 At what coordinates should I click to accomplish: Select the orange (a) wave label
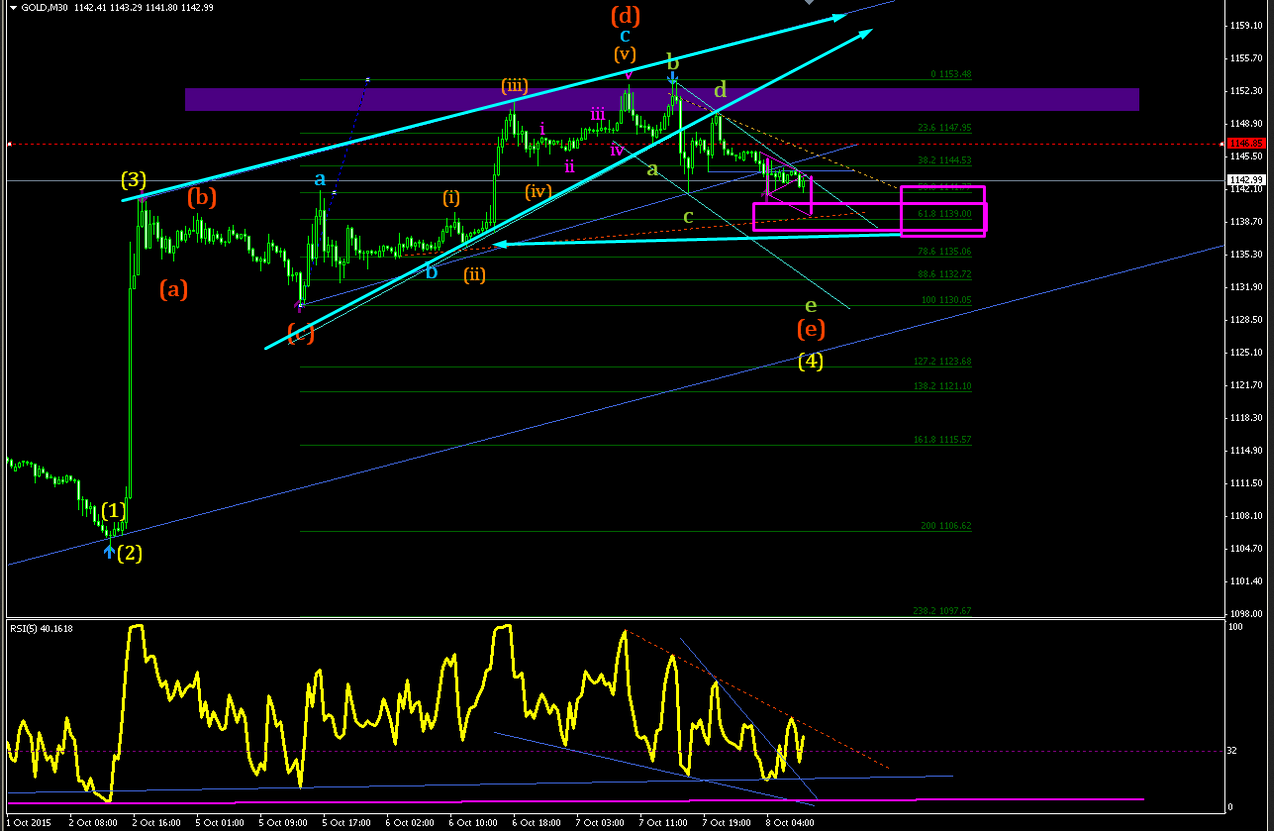pos(173,290)
